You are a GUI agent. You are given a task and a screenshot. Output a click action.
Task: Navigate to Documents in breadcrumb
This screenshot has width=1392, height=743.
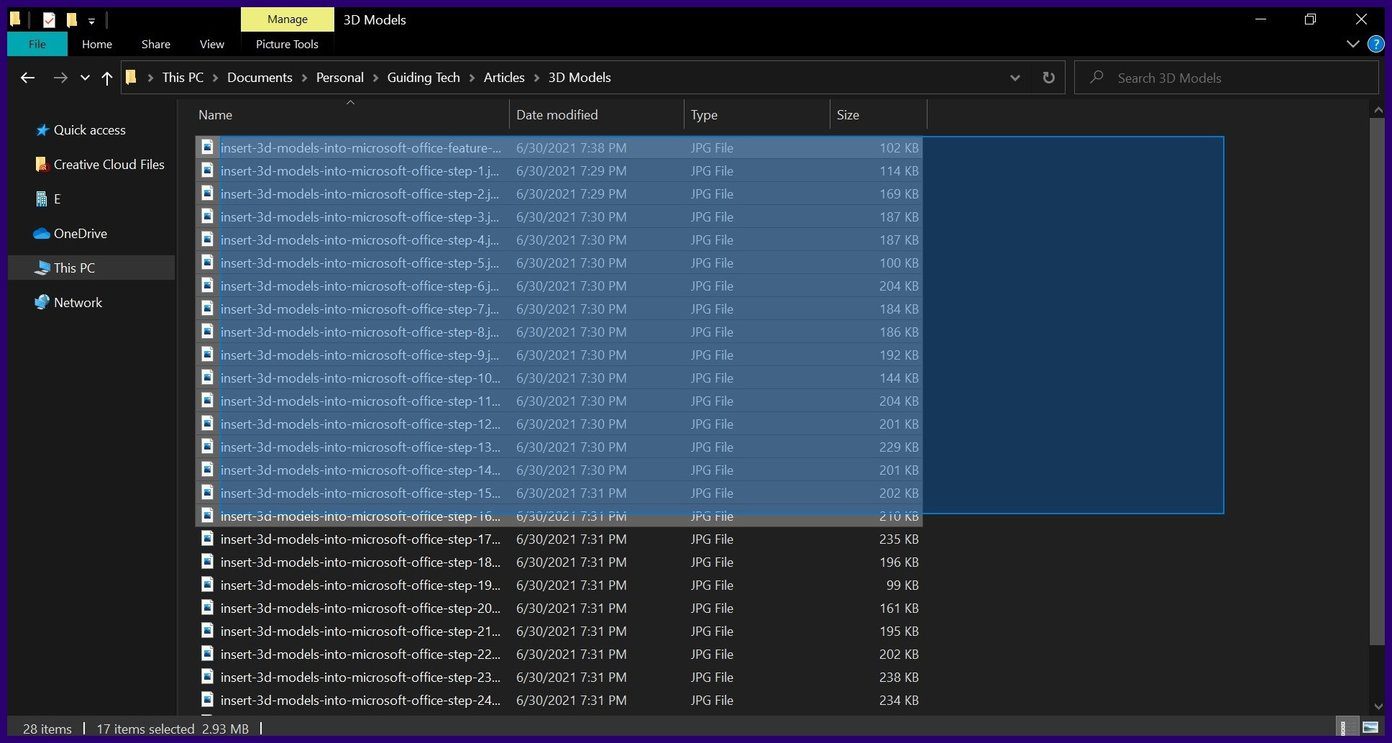tap(260, 78)
